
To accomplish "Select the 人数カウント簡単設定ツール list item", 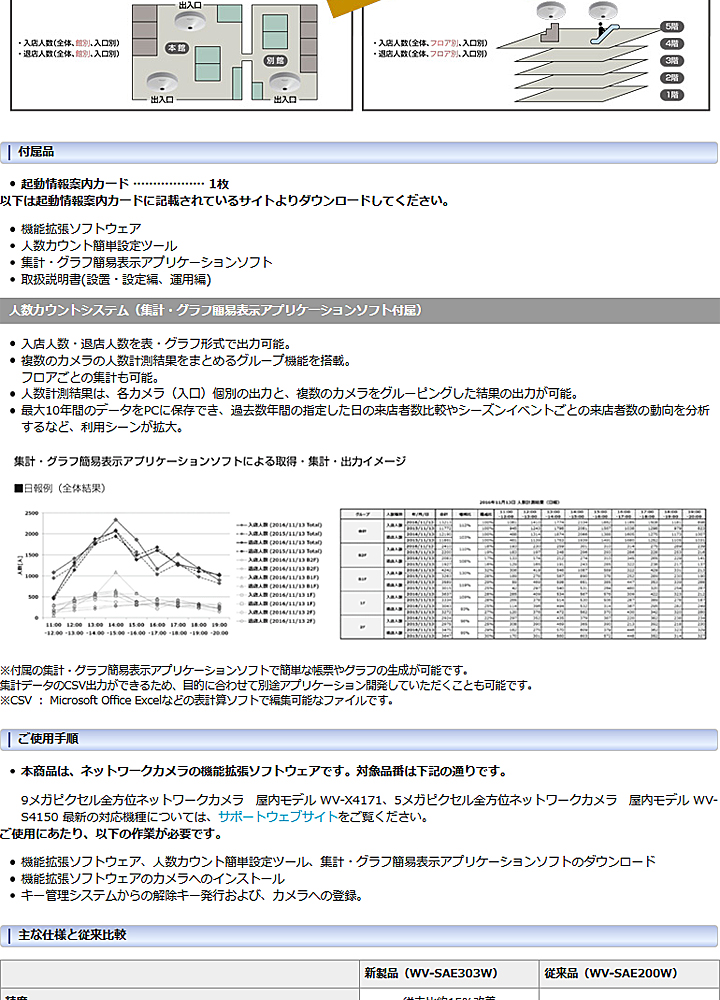I will point(99,246).
